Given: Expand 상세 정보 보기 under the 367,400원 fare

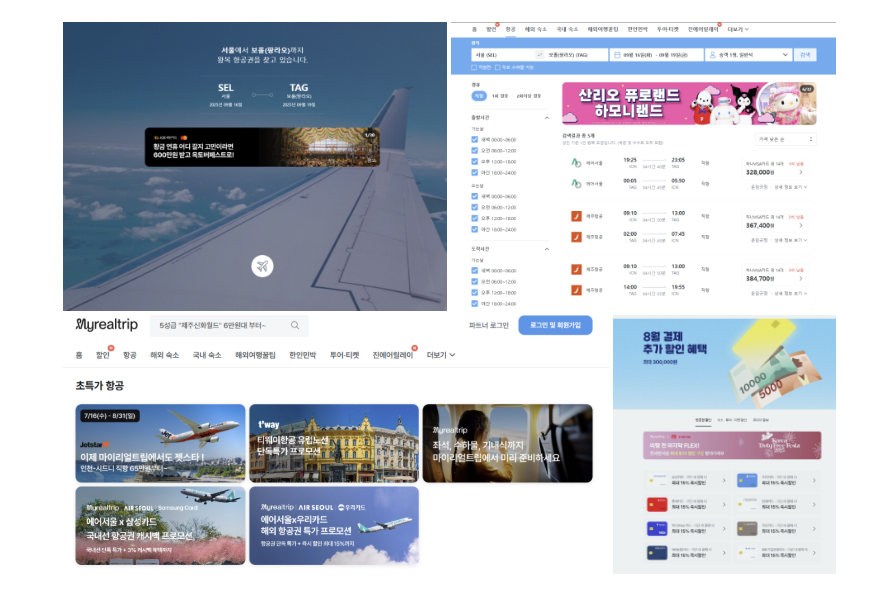Looking at the screenshot, I should [791, 240].
